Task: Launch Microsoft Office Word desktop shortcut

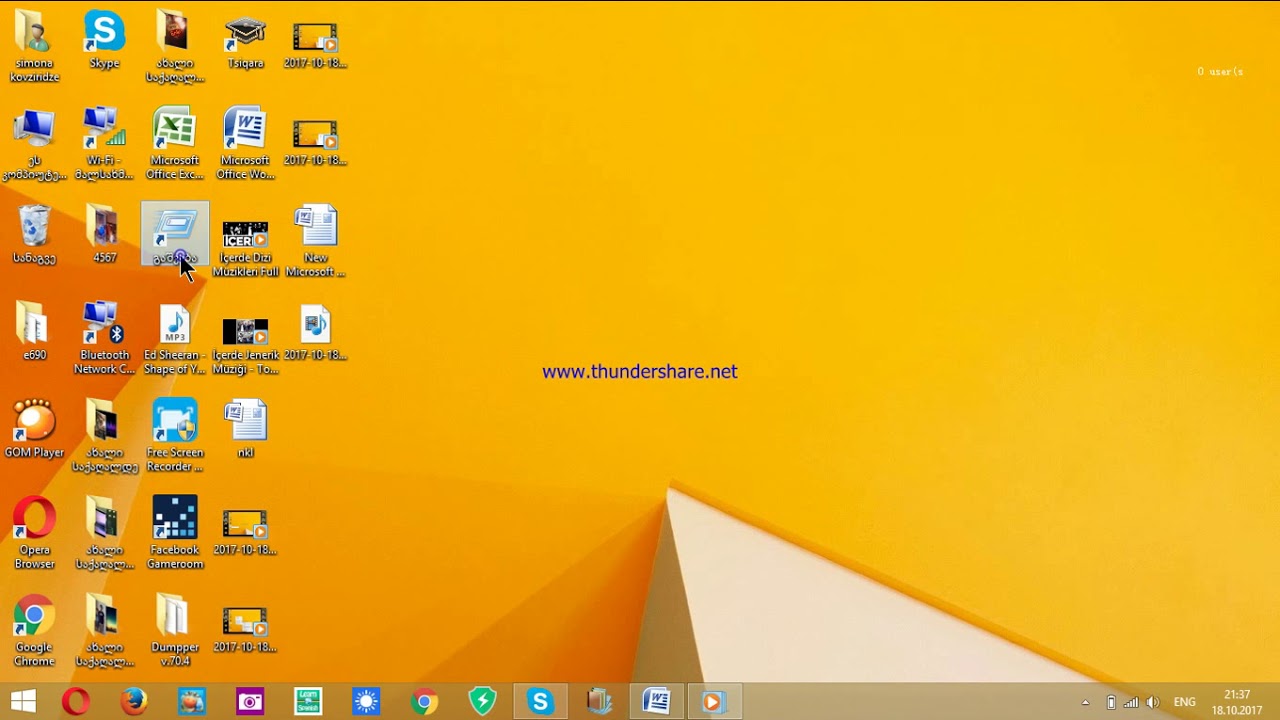Action: 245,144
